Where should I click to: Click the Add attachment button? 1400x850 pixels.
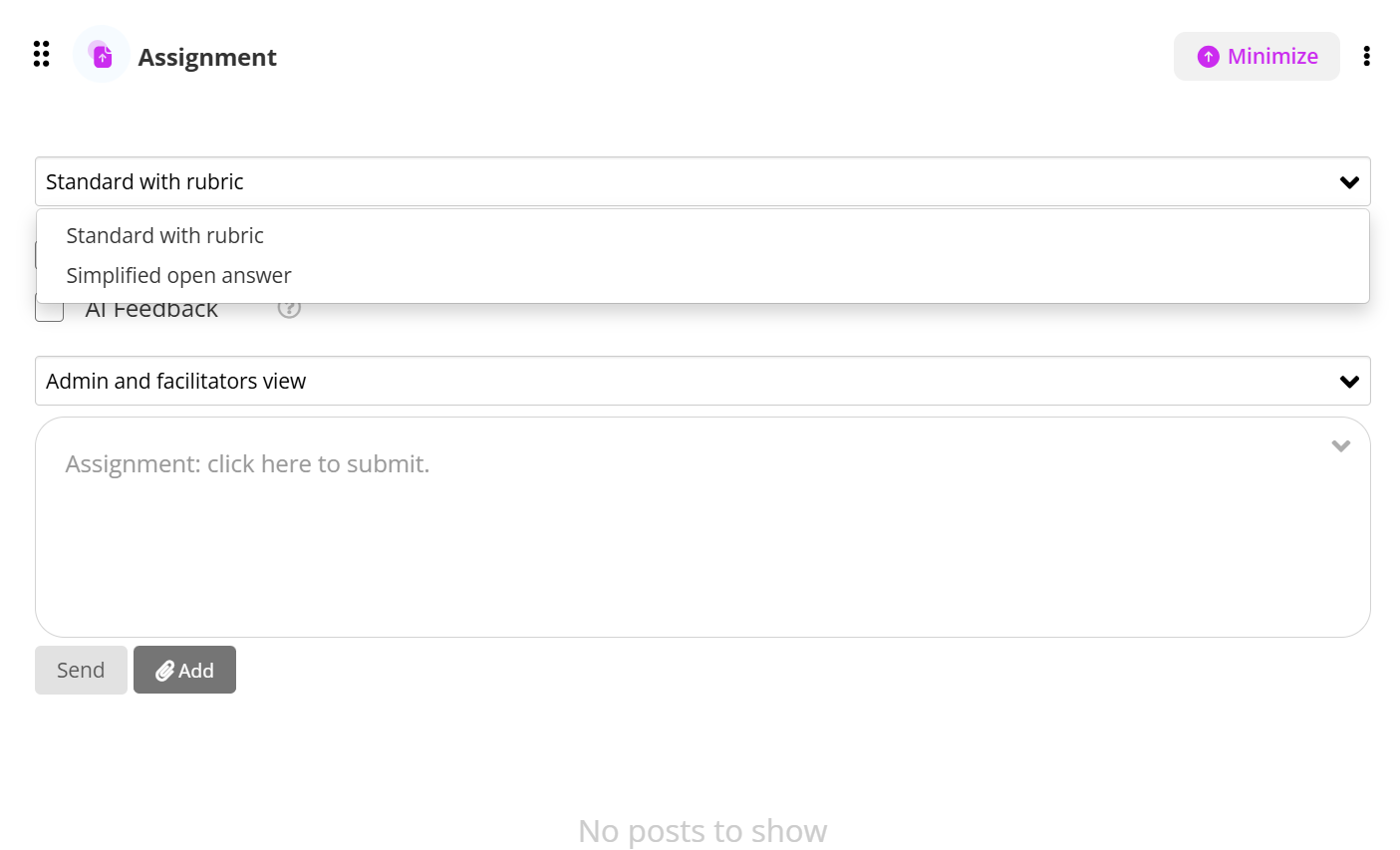184,670
